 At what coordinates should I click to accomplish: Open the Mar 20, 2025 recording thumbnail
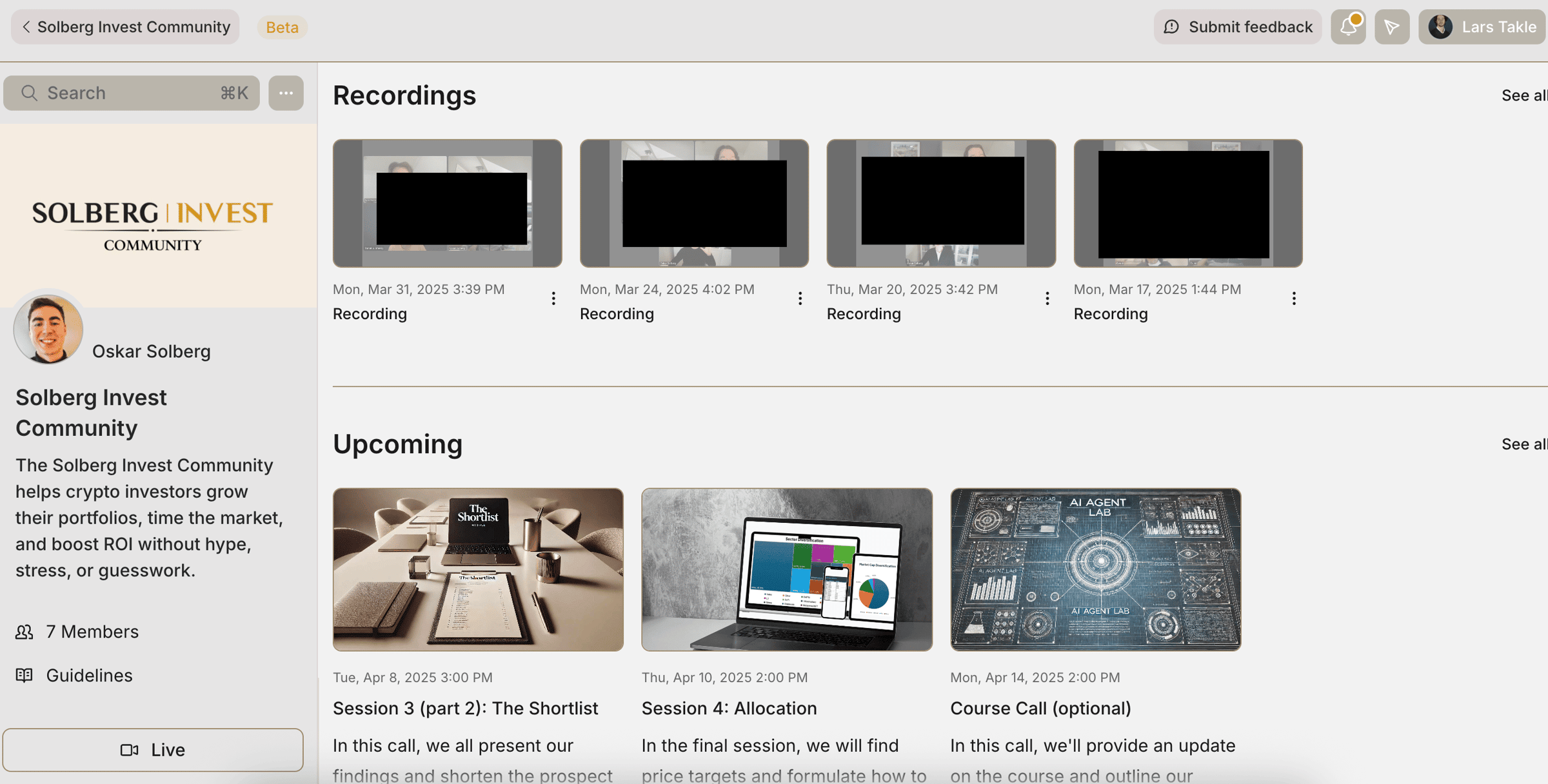point(941,203)
